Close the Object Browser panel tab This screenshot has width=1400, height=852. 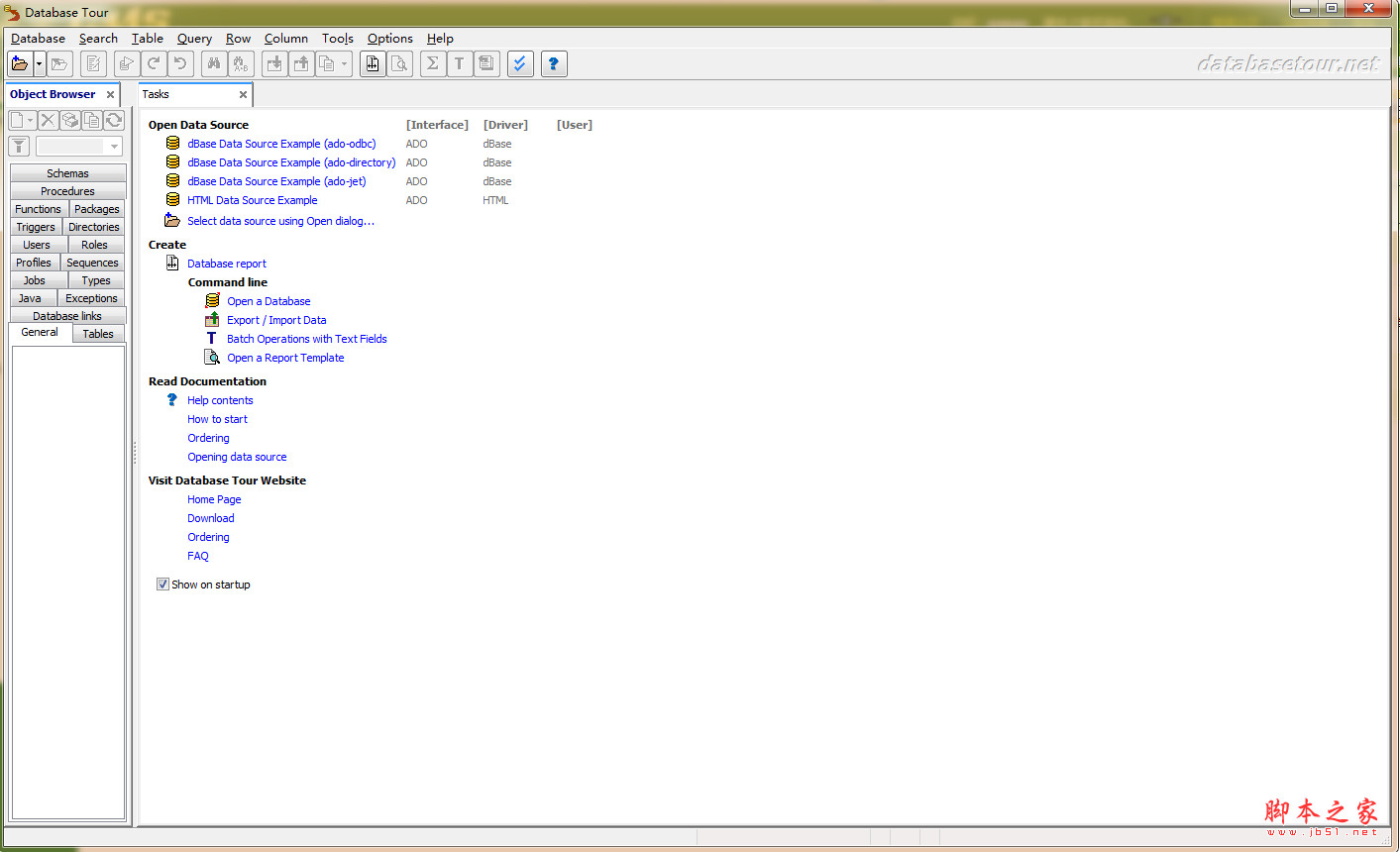(x=110, y=94)
